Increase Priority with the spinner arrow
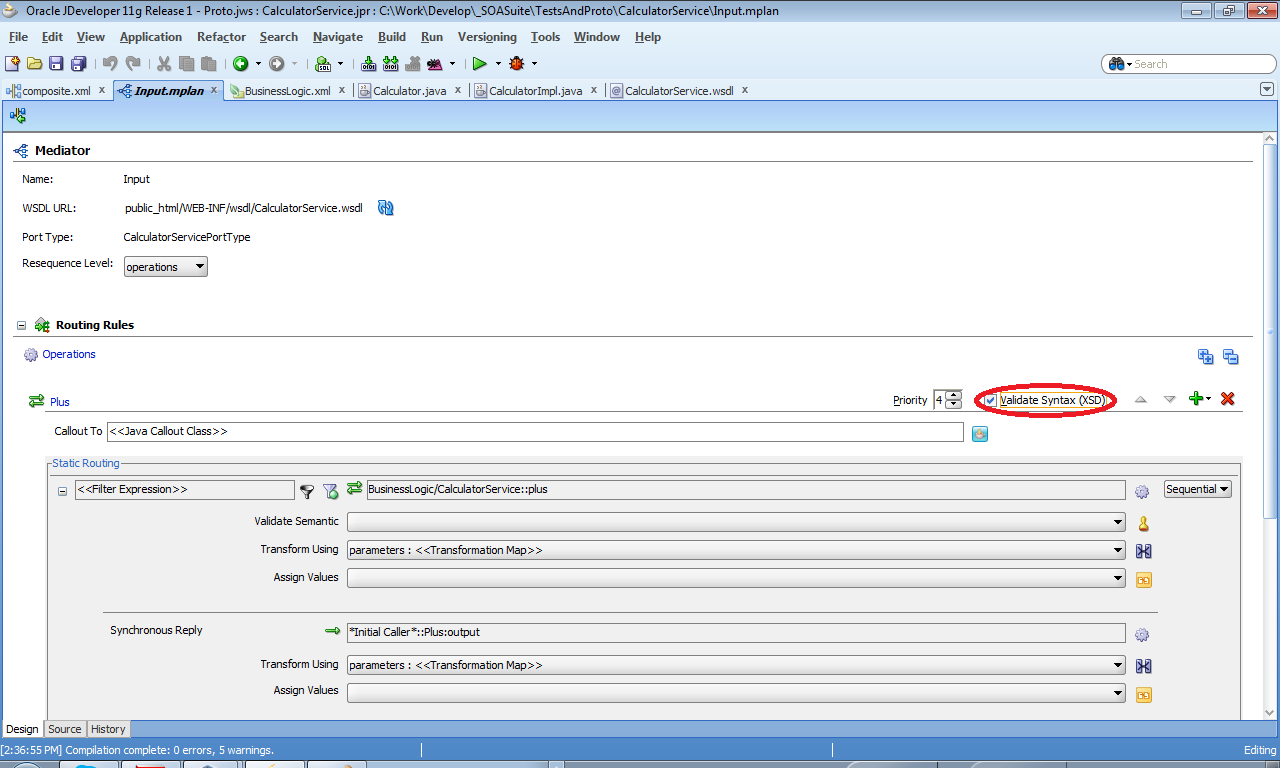1280x768 pixels. coord(955,395)
